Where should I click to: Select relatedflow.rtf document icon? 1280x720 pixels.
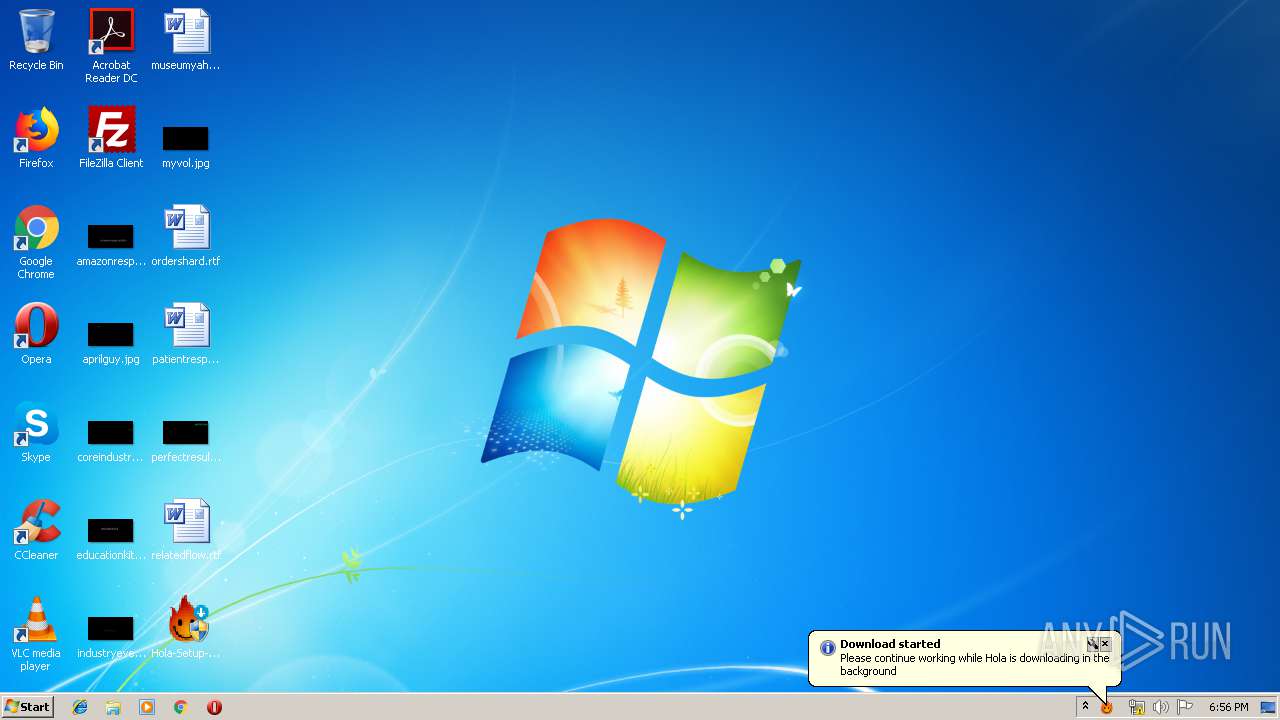(186, 530)
